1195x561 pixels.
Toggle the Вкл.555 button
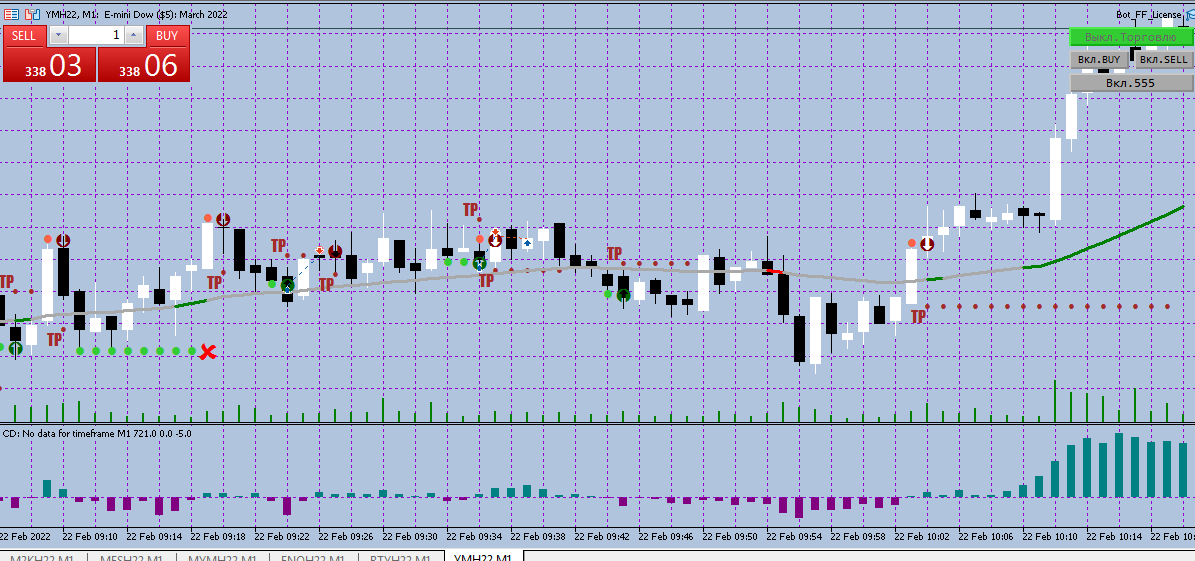coord(1130,83)
